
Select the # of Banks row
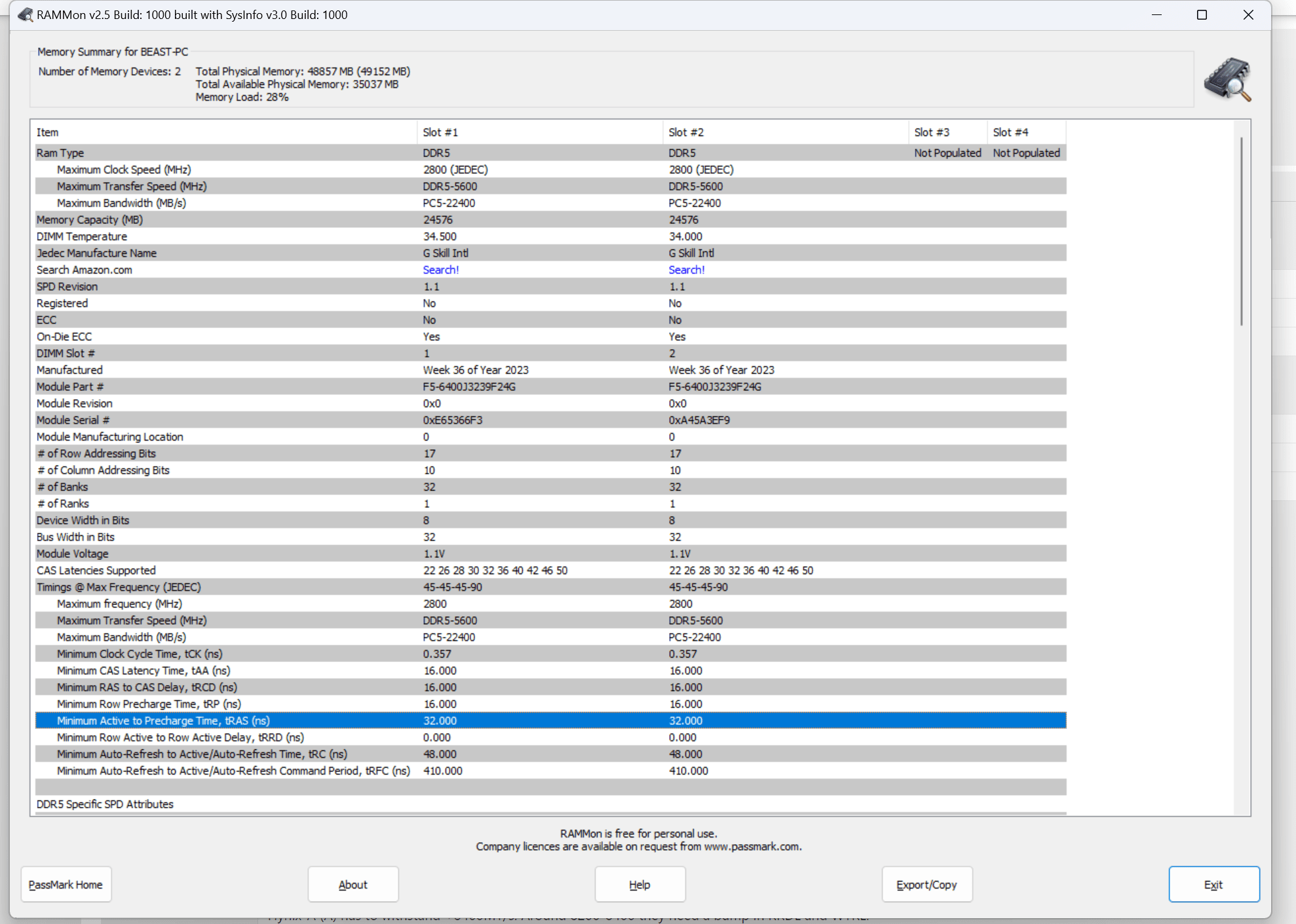(550, 487)
